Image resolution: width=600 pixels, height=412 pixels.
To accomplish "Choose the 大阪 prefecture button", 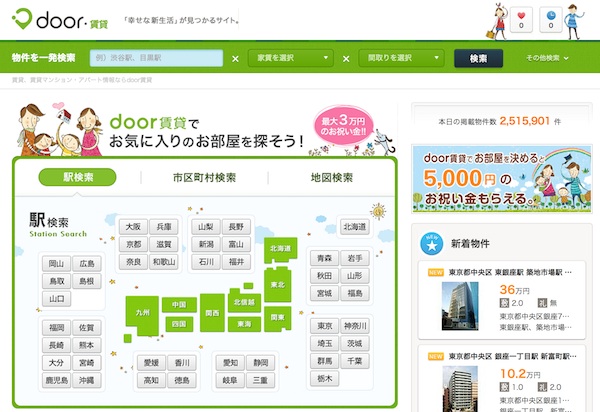I will tap(133, 227).
